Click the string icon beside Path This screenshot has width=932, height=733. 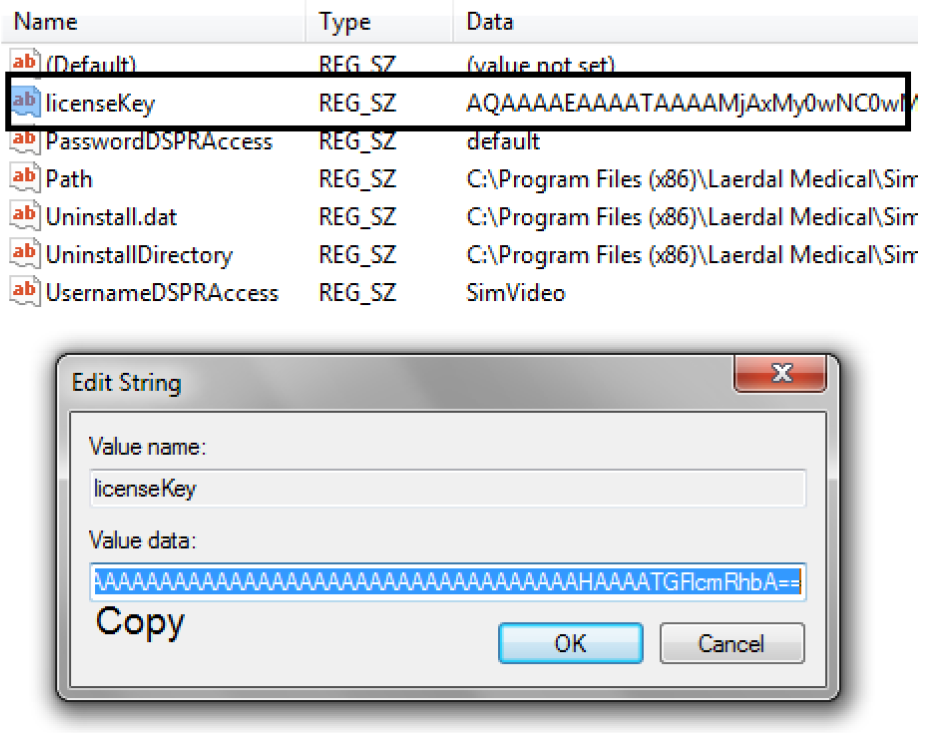point(24,178)
